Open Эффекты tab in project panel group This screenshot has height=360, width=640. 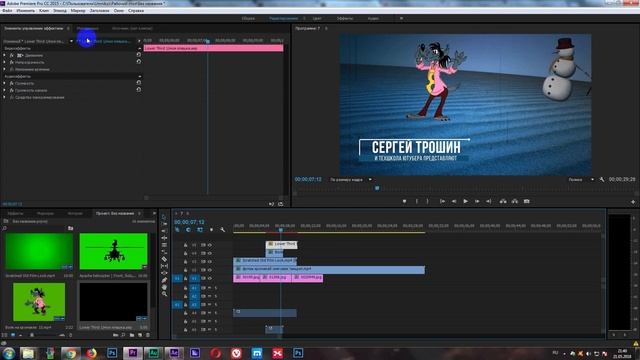tap(15, 213)
